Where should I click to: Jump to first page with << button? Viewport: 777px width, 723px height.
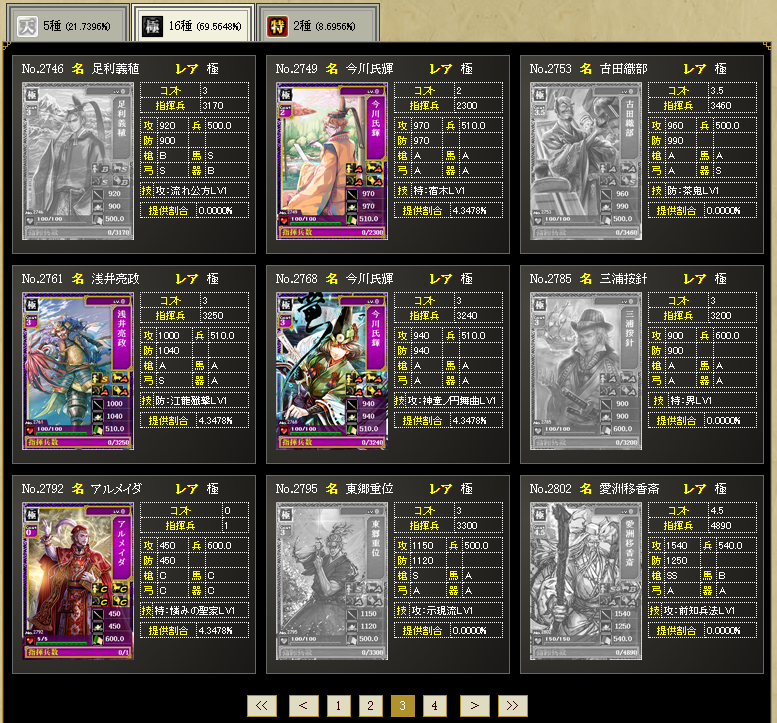[262, 706]
